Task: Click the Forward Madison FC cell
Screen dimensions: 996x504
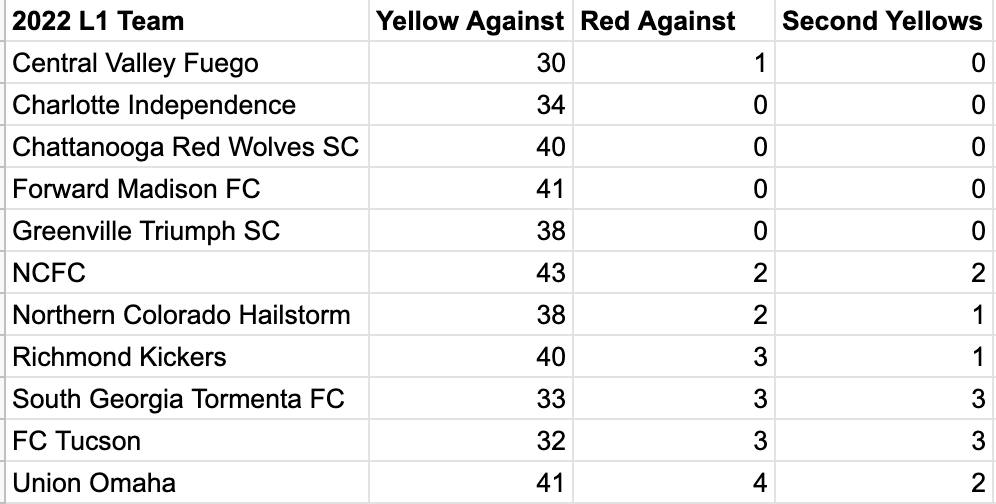Action: [x=136, y=189]
